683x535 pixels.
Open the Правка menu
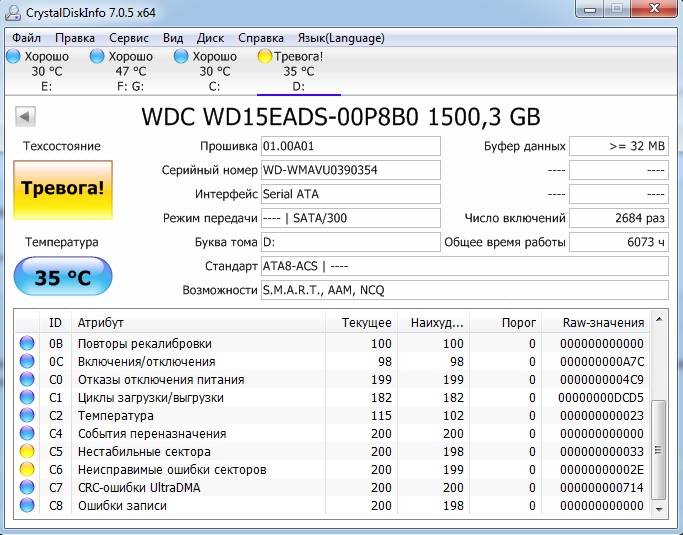point(74,38)
